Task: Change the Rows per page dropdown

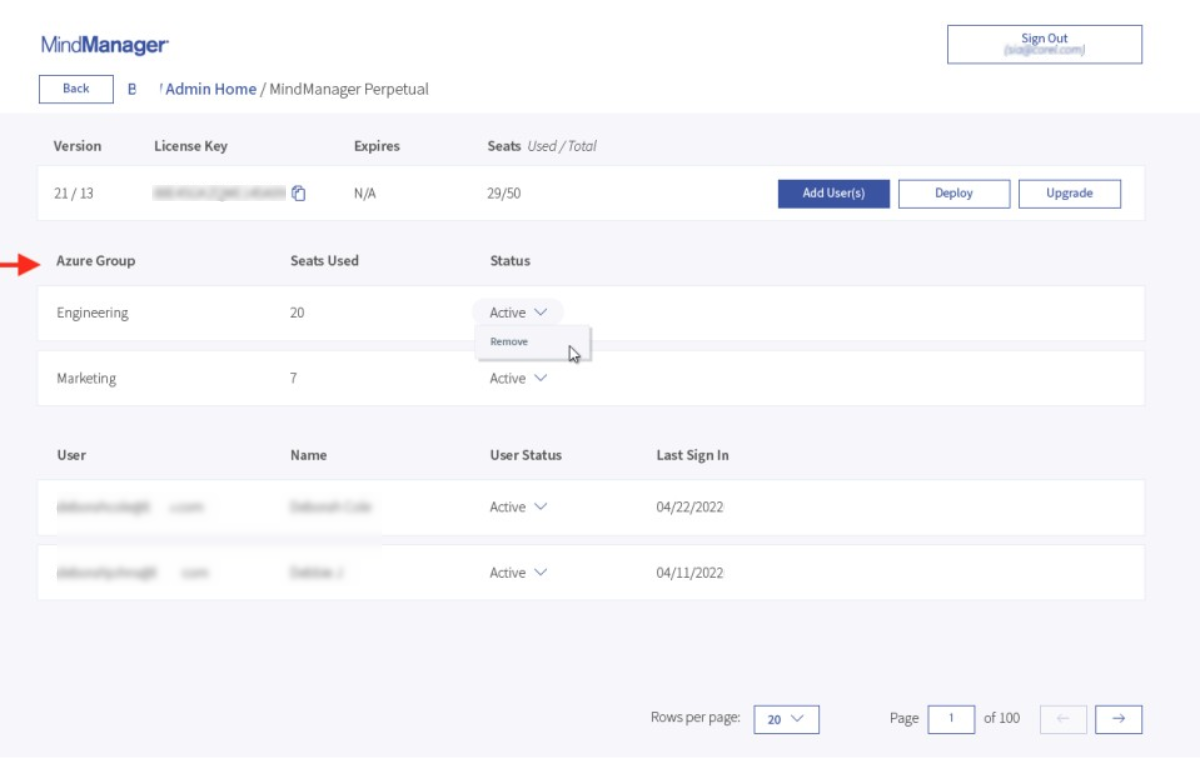Action: (786, 719)
